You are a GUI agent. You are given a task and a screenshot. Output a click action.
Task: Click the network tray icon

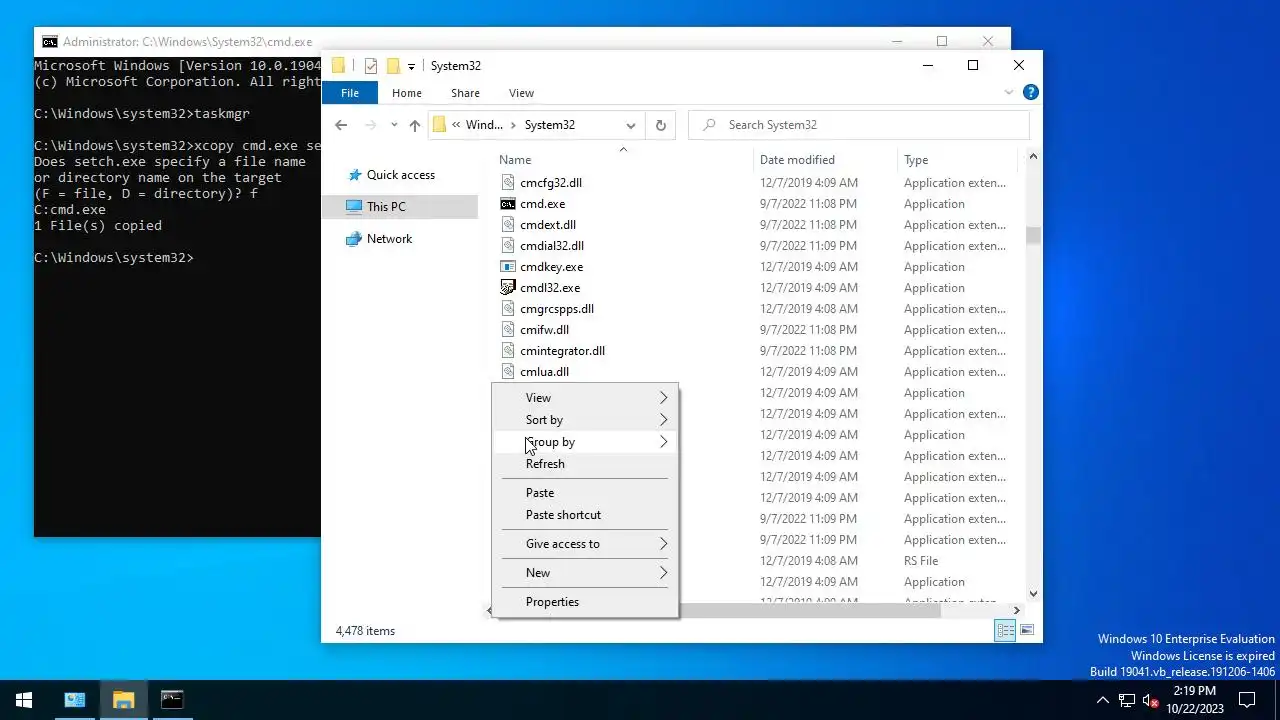1126,700
